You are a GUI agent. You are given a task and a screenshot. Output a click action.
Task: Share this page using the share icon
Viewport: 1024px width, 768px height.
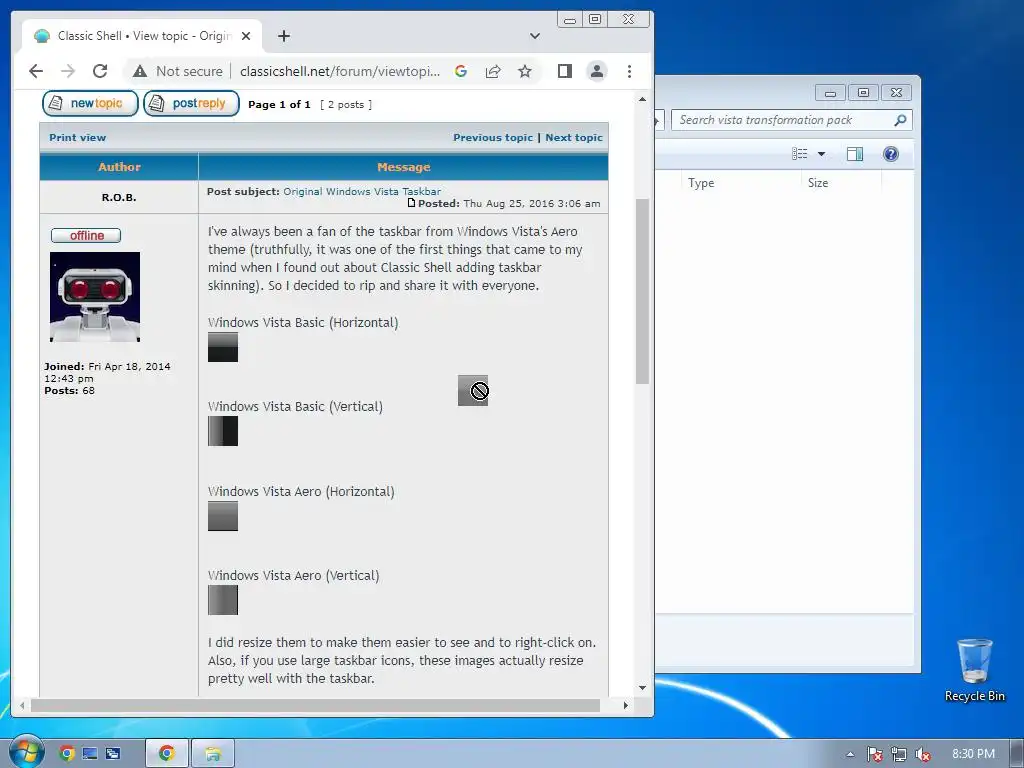point(493,71)
